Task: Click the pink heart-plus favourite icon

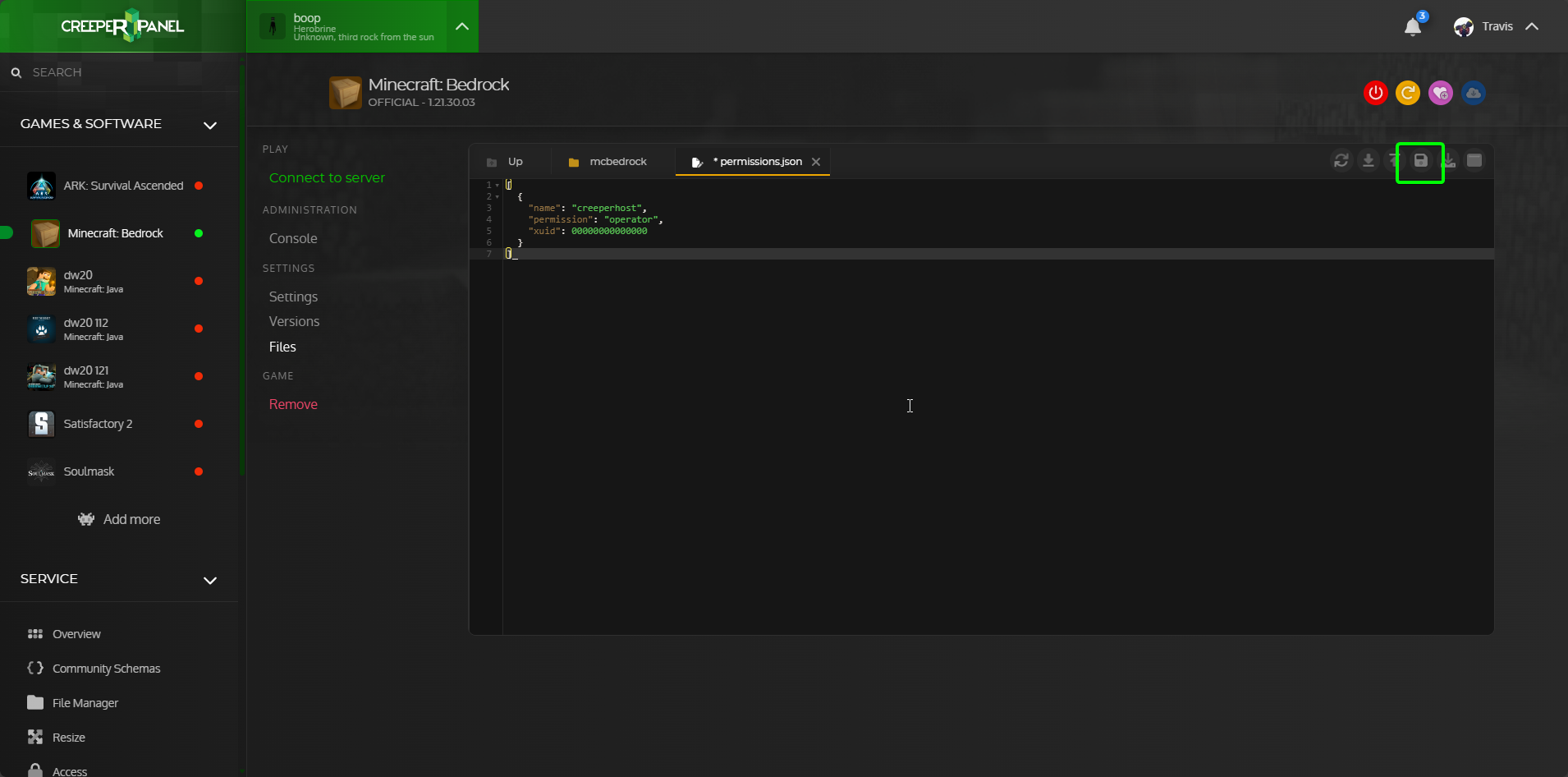Action: tap(1441, 93)
